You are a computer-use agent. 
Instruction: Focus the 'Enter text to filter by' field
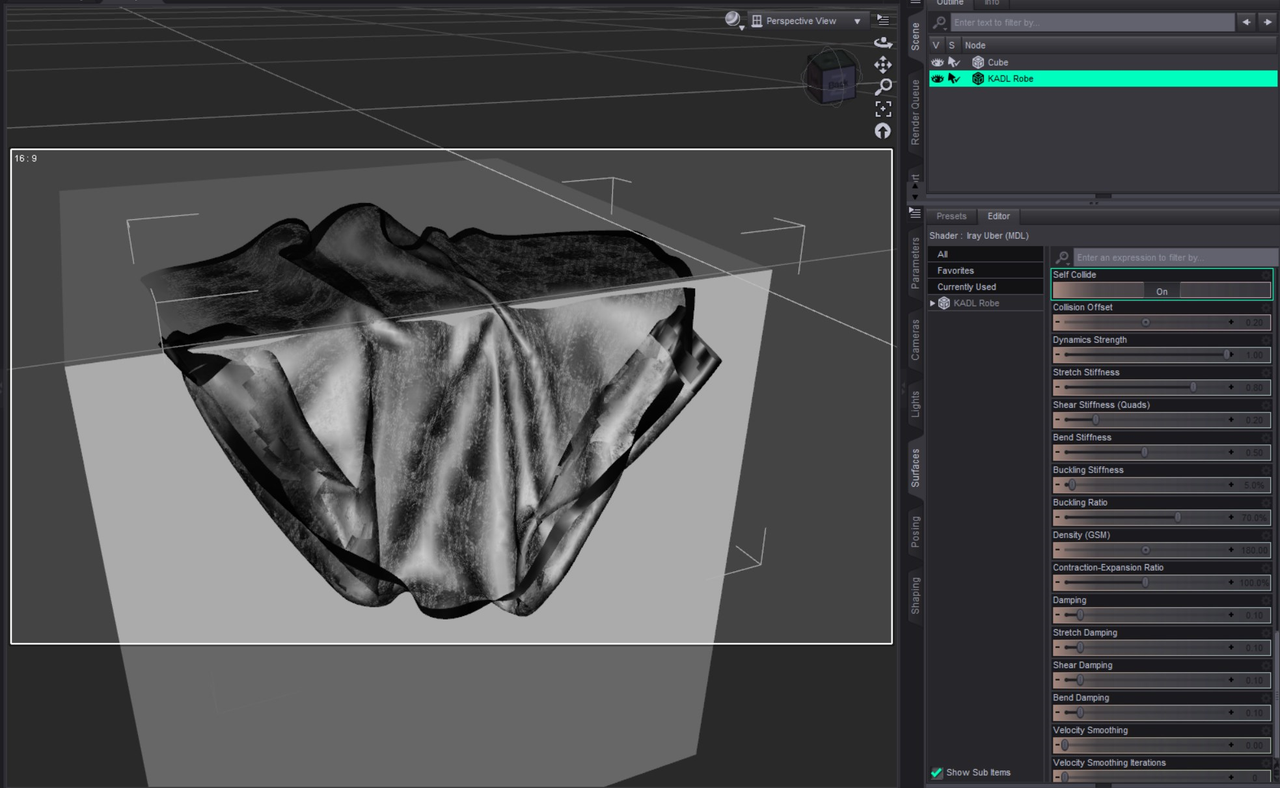click(x=1092, y=22)
